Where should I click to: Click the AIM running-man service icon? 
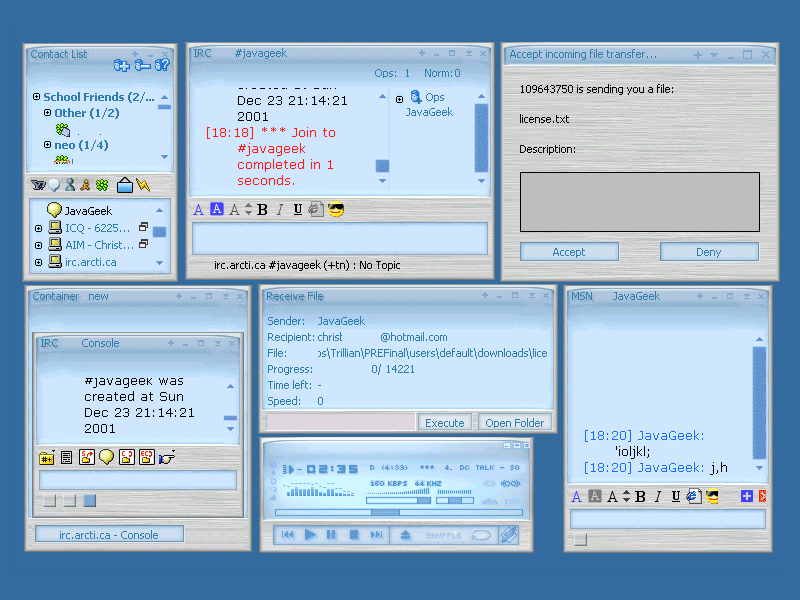[x=85, y=185]
